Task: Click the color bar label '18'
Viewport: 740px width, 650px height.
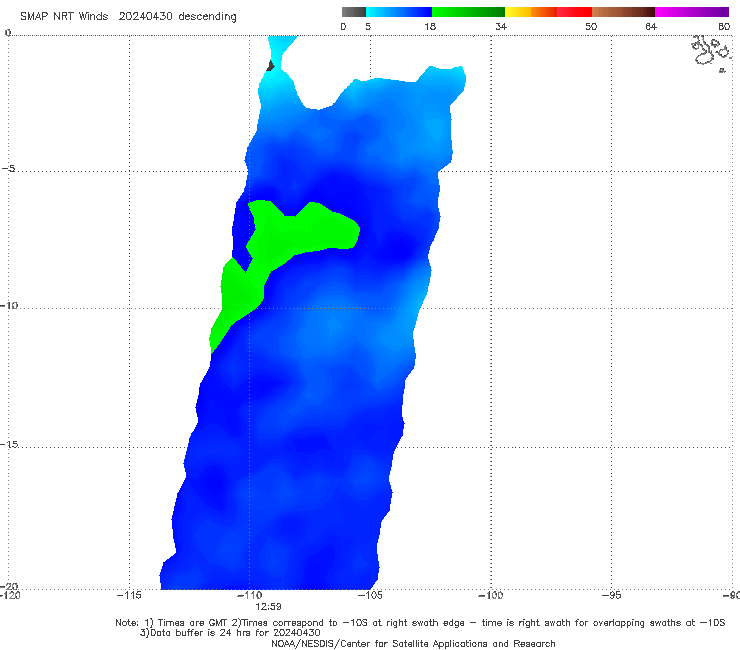Action: 430,26
